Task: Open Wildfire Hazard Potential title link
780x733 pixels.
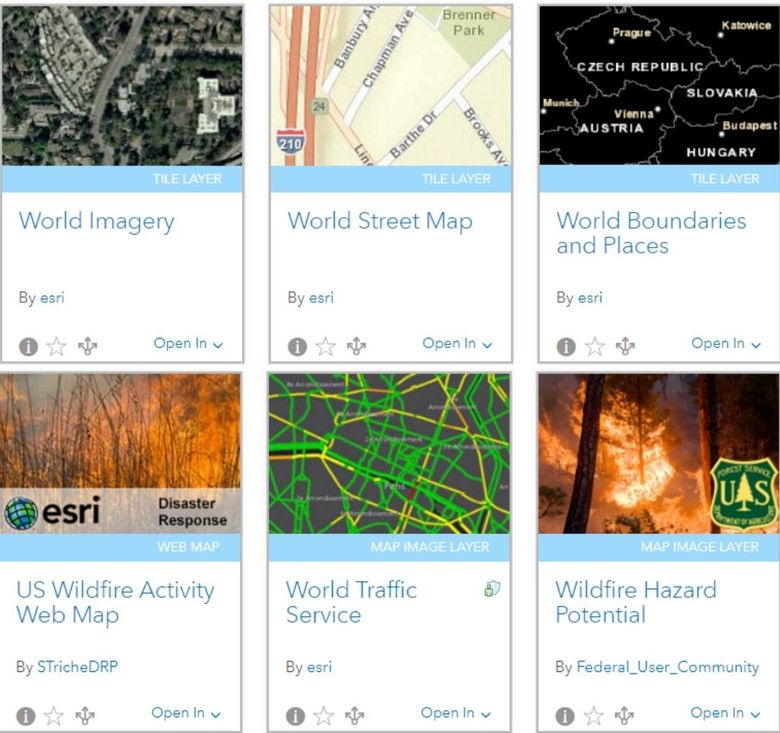Action: pos(636,602)
